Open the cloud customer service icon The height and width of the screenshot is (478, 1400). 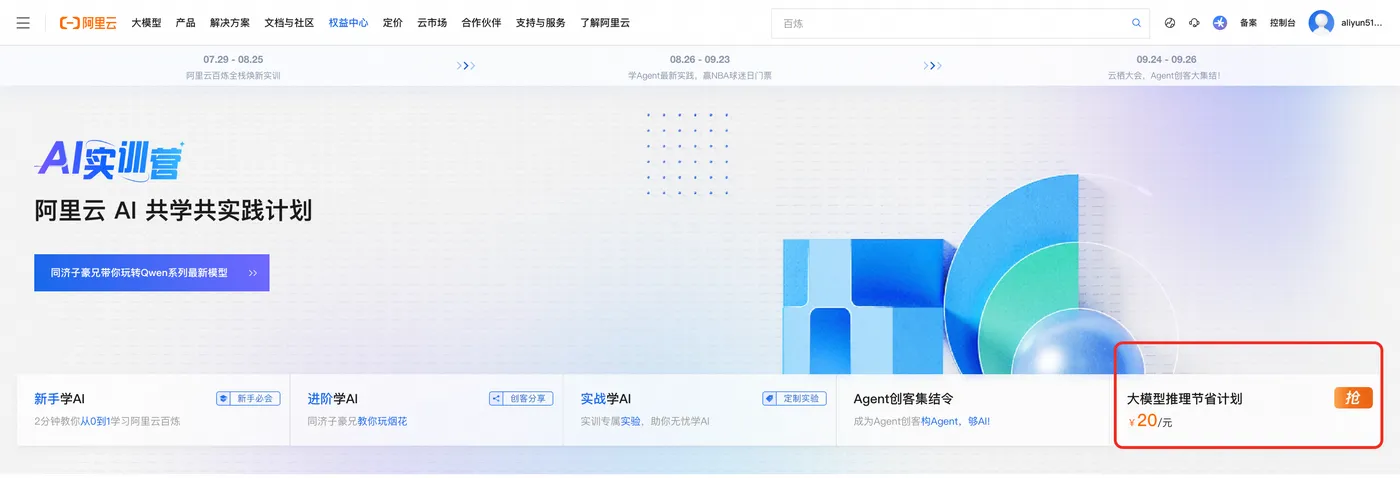pyautogui.click(x=1194, y=22)
